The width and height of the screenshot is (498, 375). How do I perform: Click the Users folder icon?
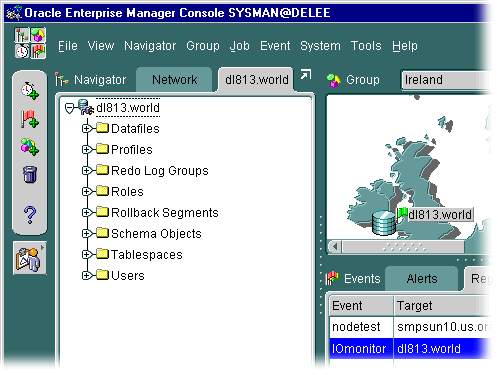103,275
